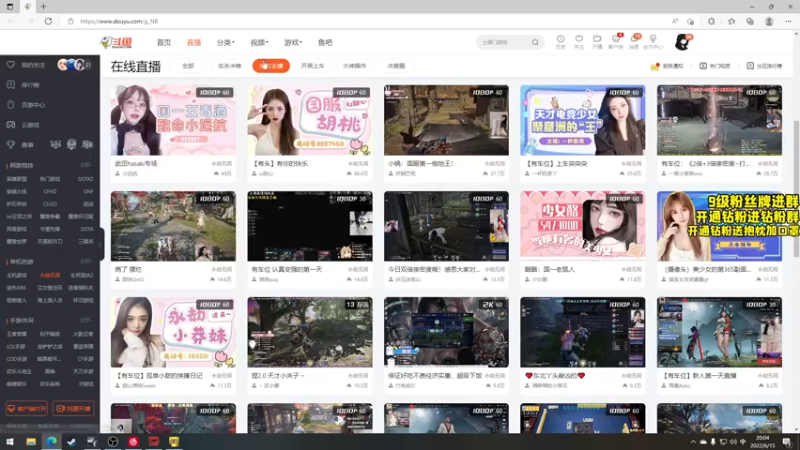Open the Windows Start menu

click(10, 442)
